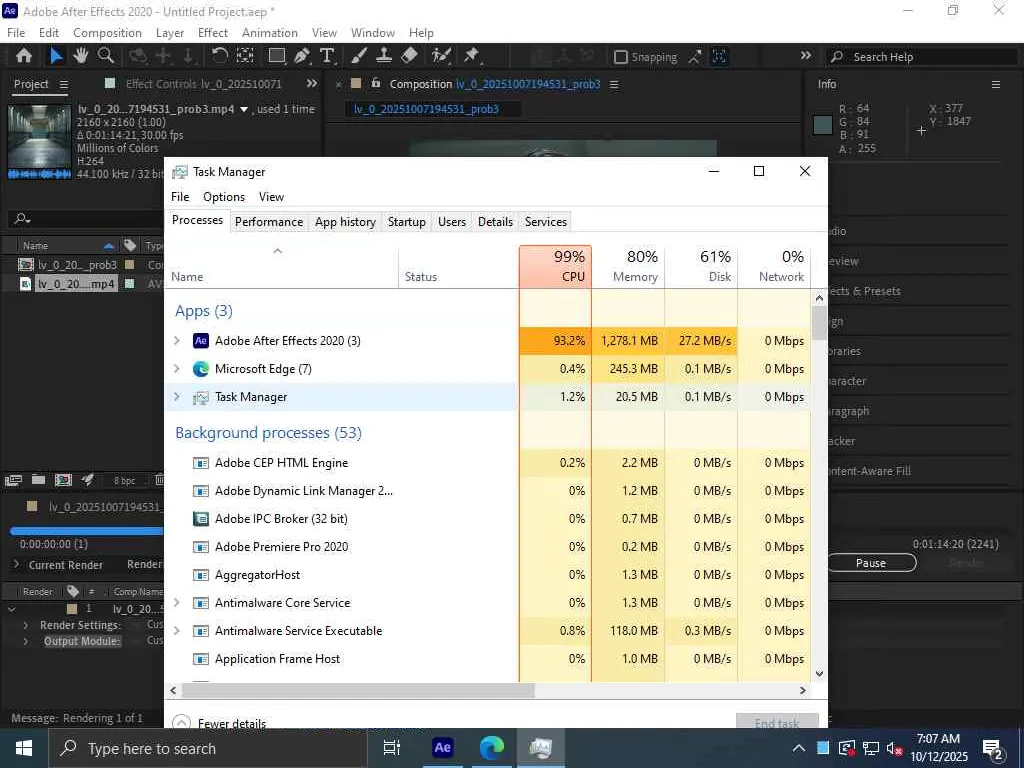Click the label tag icon in Render Queue header

73,591
